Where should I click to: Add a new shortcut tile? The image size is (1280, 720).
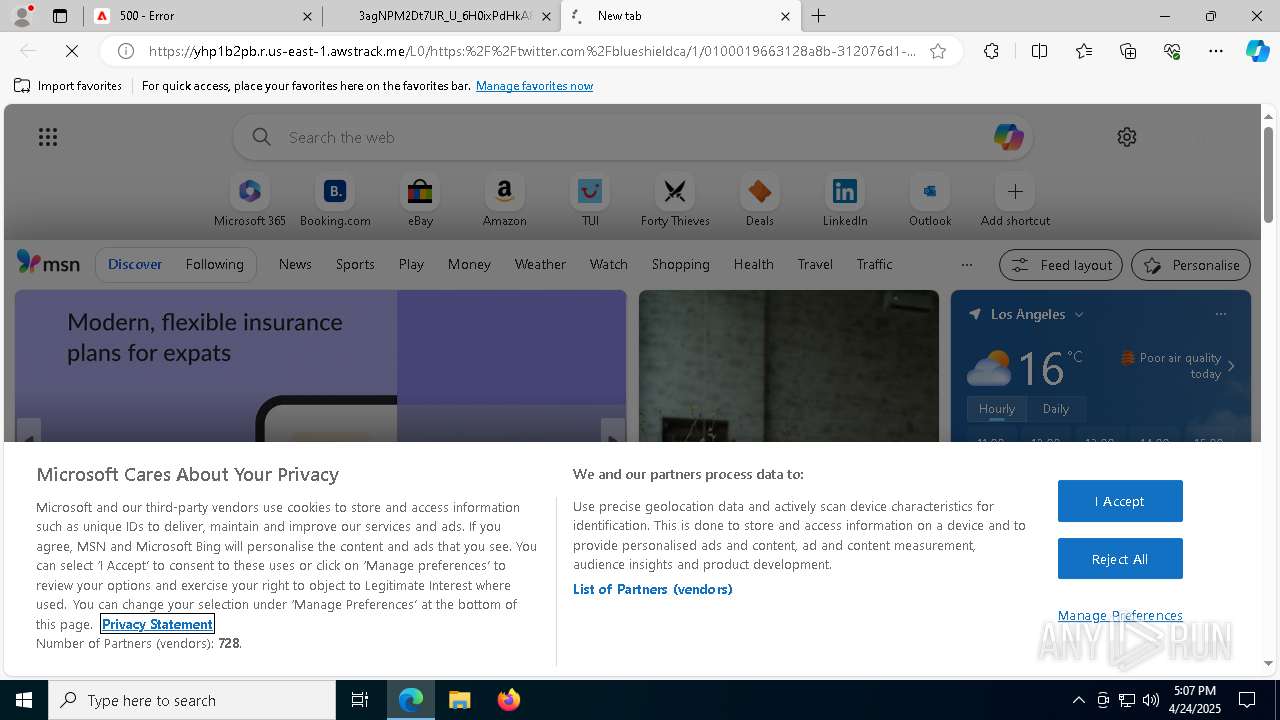click(x=1015, y=201)
